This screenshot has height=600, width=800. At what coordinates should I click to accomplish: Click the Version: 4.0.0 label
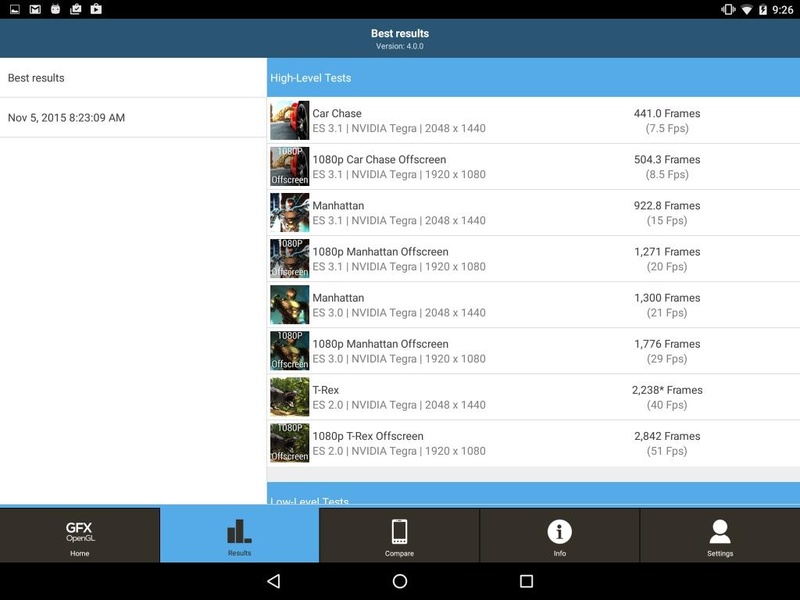400,46
